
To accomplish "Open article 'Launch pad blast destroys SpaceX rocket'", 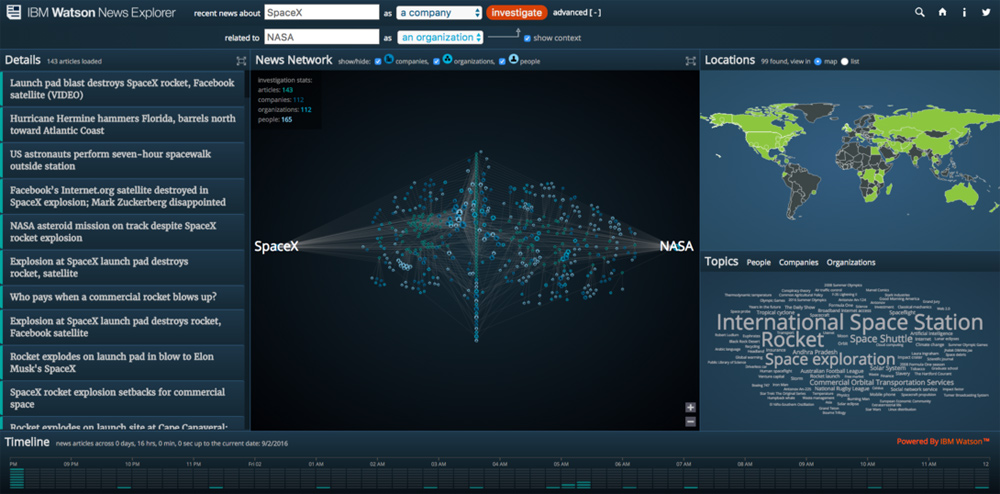I will click(122, 89).
